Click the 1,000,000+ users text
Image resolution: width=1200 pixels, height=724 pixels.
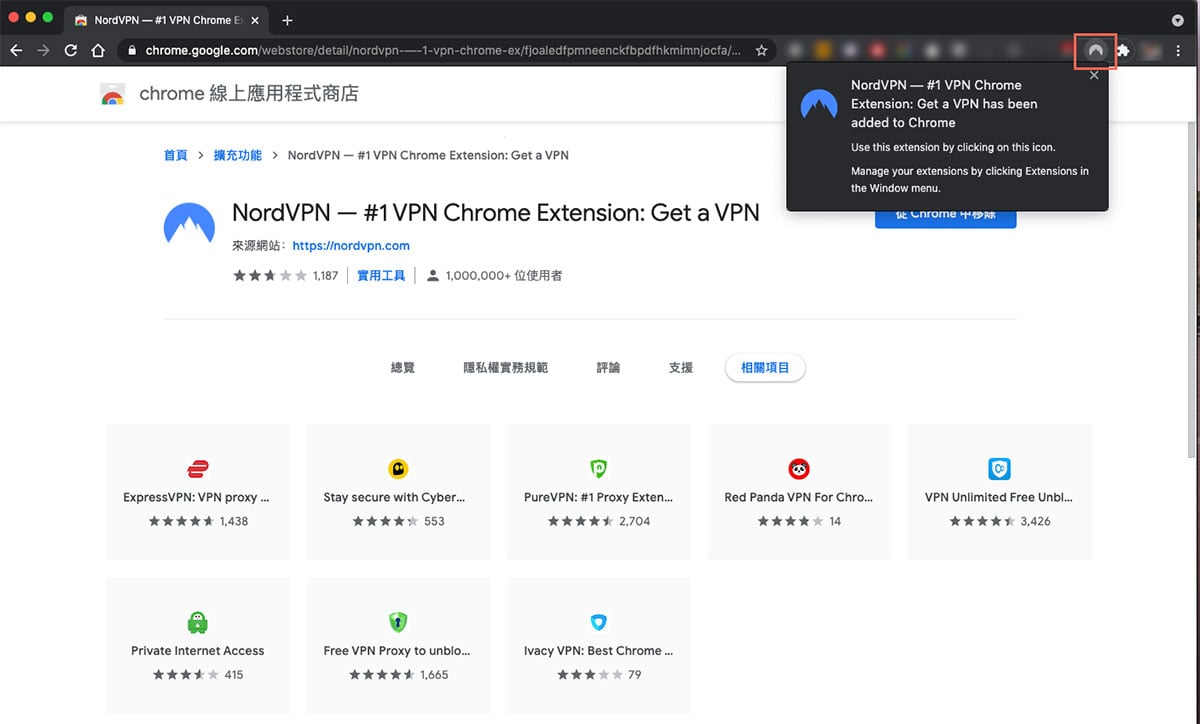click(x=504, y=275)
